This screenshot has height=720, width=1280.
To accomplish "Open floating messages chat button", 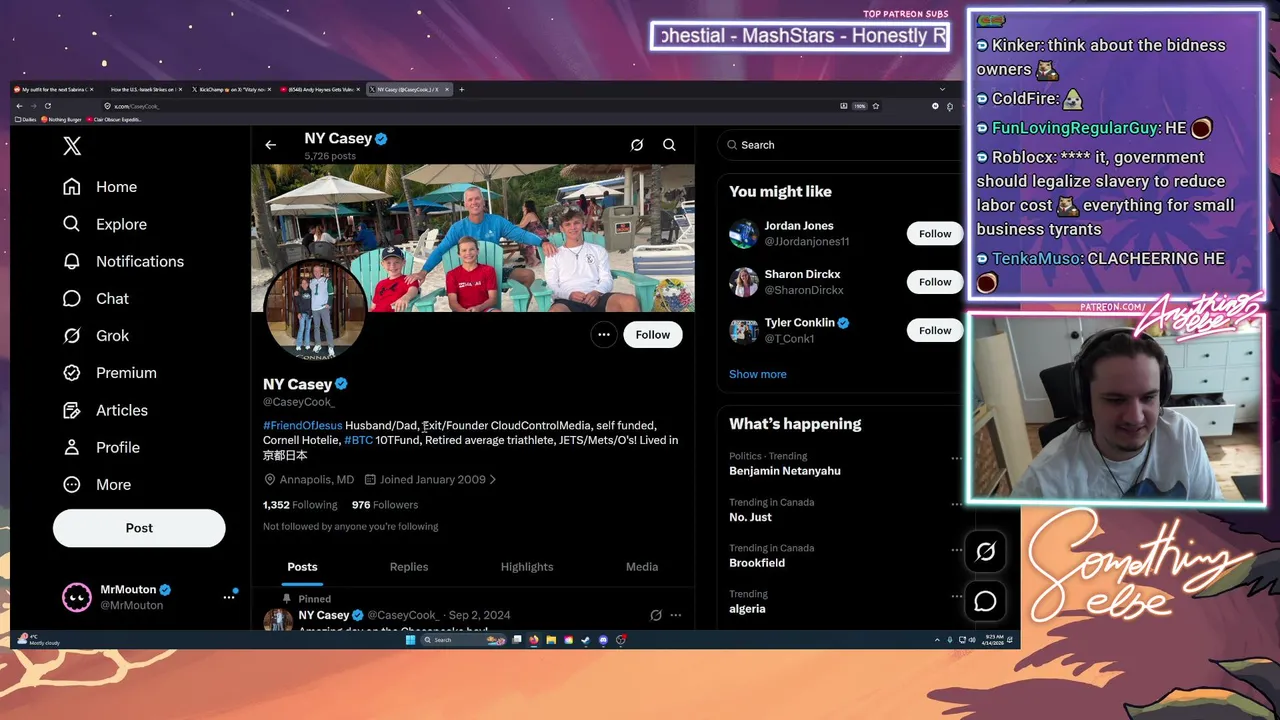I will coord(986,601).
